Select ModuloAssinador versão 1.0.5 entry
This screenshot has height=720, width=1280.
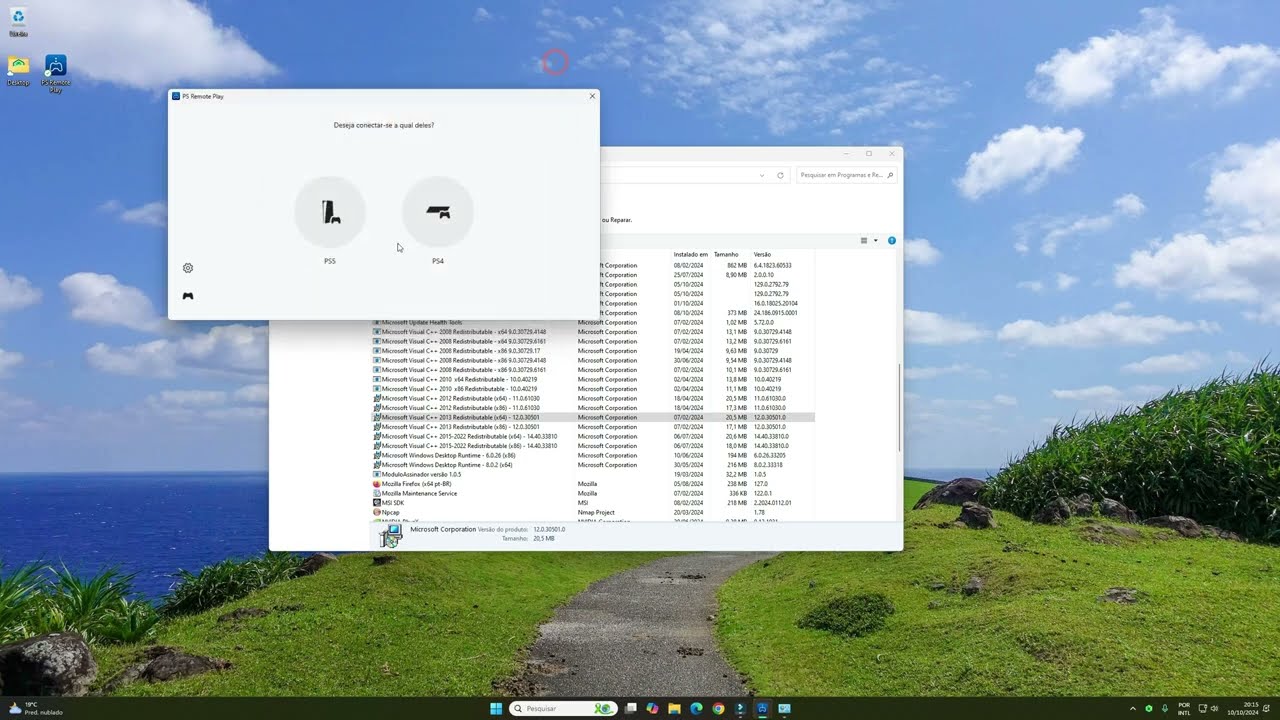tap(593, 474)
